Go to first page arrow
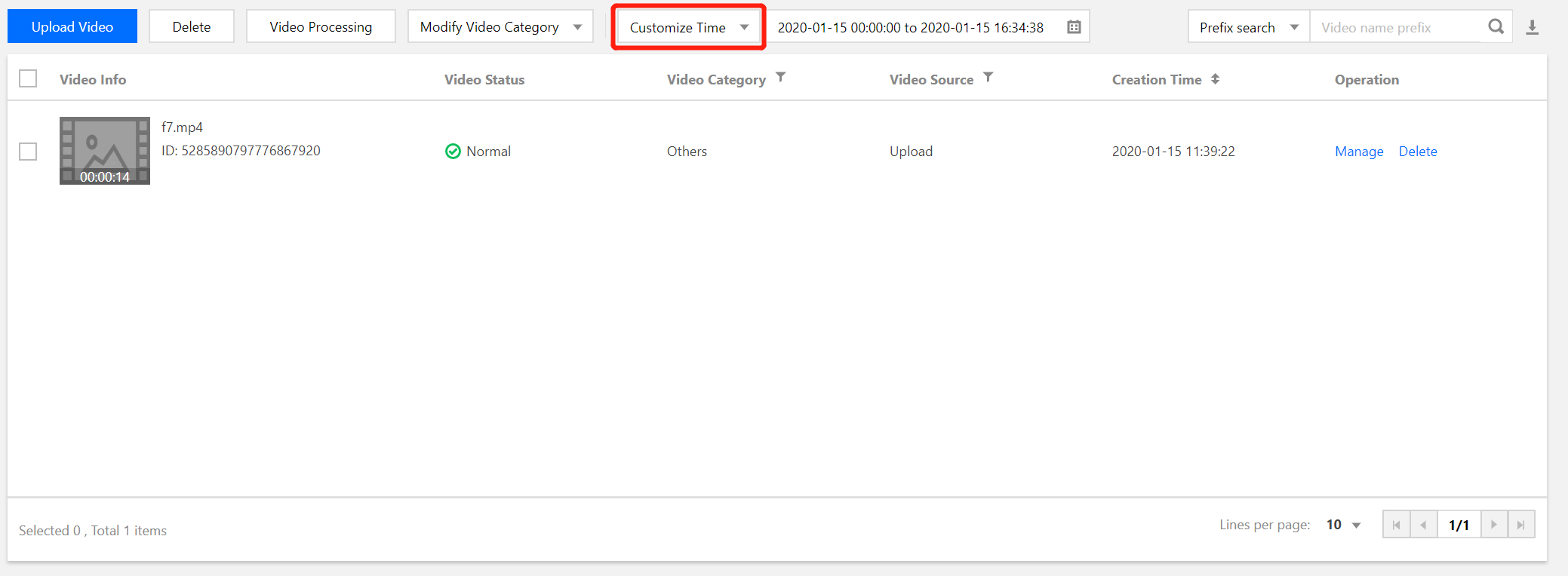 click(x=1396, y=525)
